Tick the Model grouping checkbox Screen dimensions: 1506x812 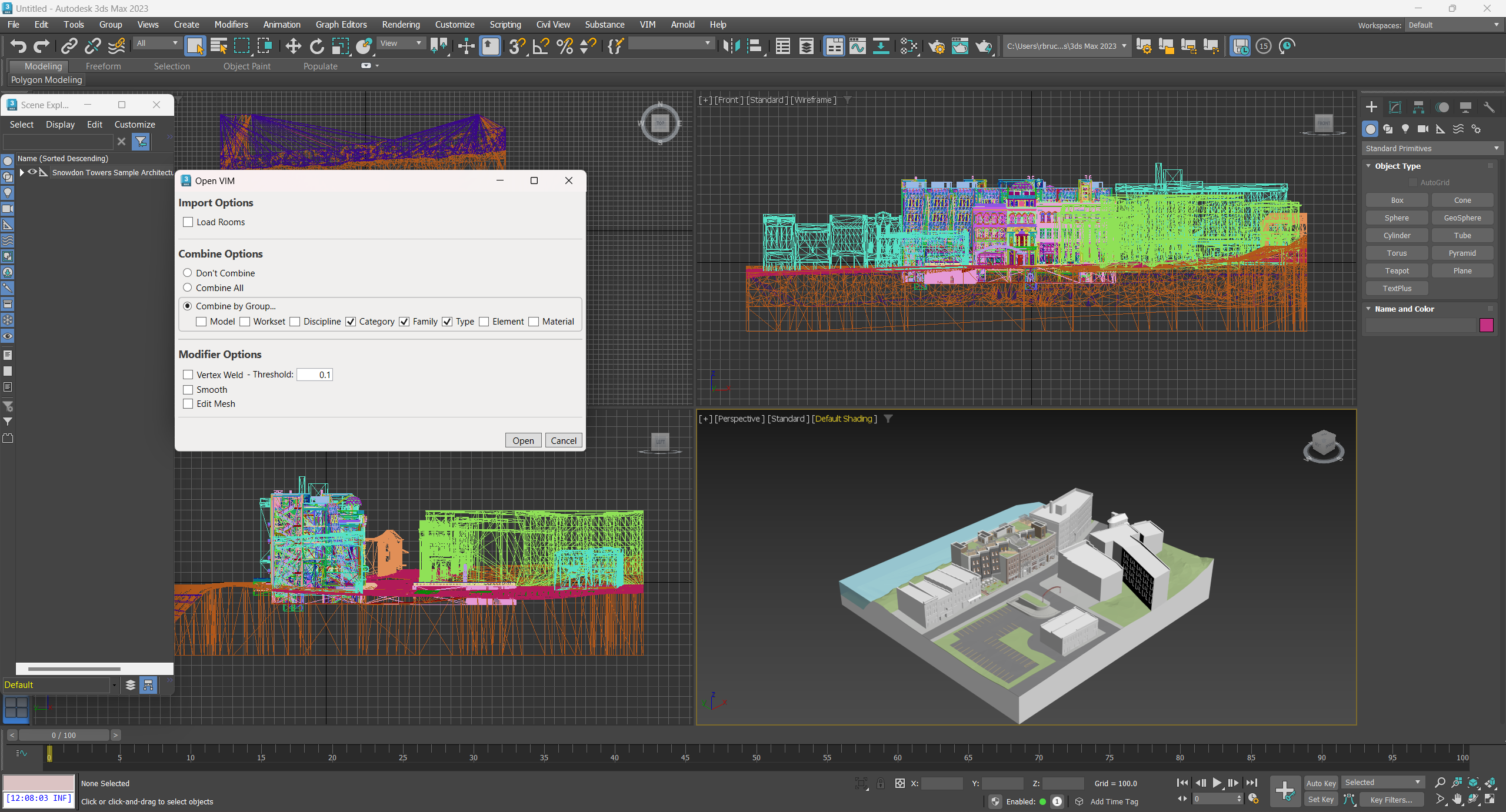click(x=201, y=322)
